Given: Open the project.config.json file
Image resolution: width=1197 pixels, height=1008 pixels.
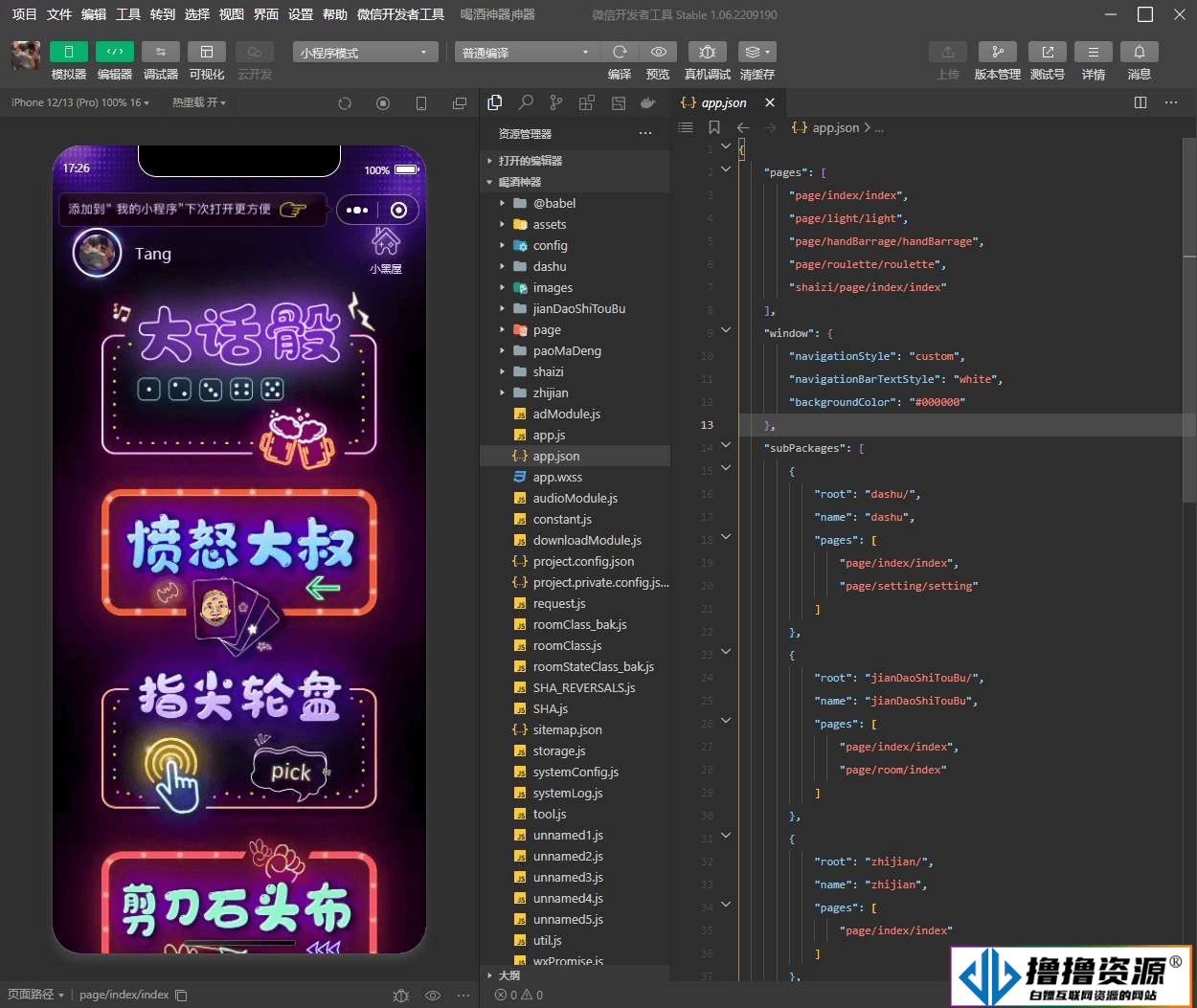Looking at the screenshot, I should 575,561.
